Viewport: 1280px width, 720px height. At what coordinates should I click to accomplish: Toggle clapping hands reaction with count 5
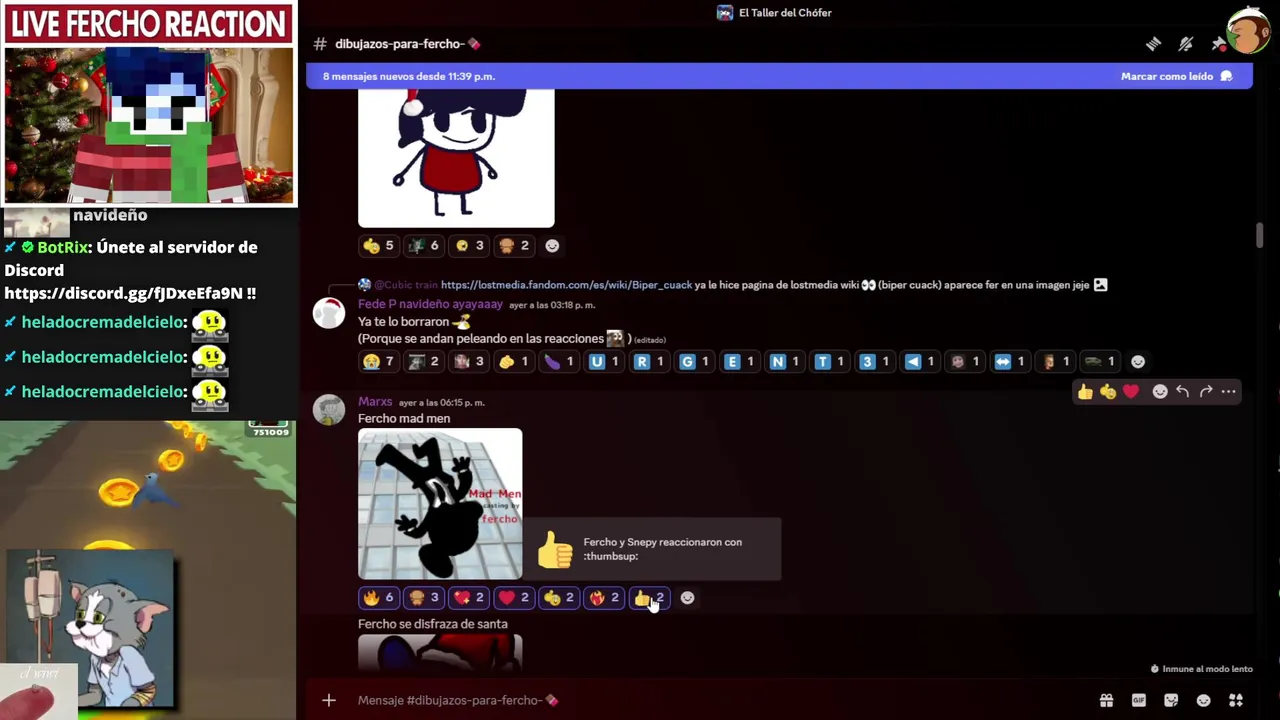tap(379, 245)
